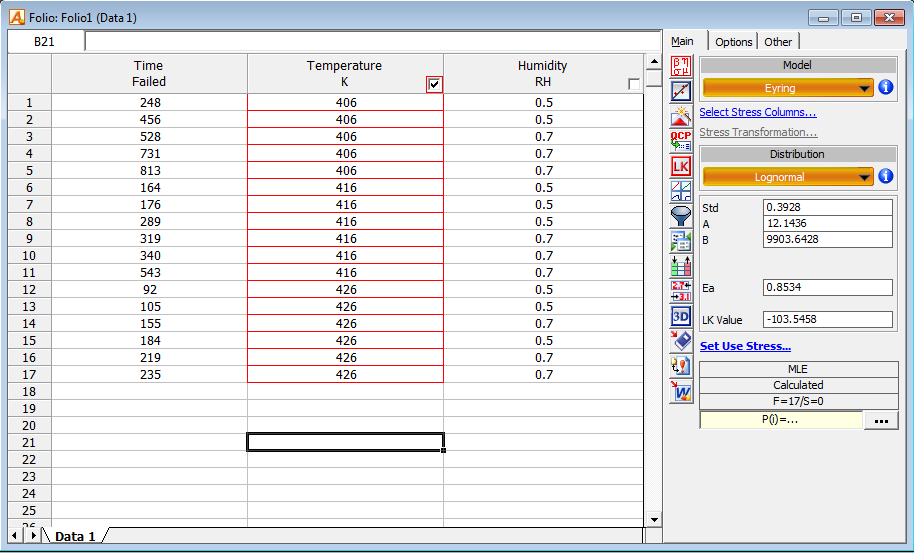Click the time failed cell 235

tap(149, 375)
